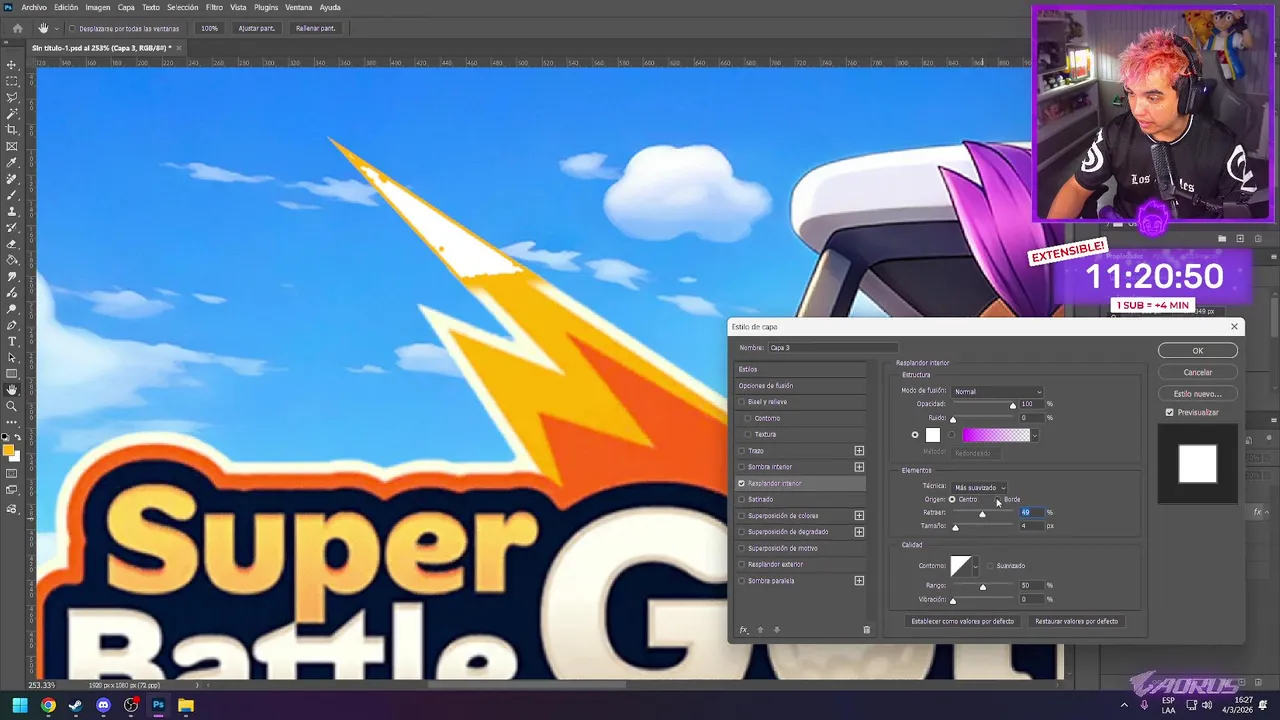Open fx menu in Estilo de capa dialog
Screen dimensions: 1280x720
click(743, 630)
